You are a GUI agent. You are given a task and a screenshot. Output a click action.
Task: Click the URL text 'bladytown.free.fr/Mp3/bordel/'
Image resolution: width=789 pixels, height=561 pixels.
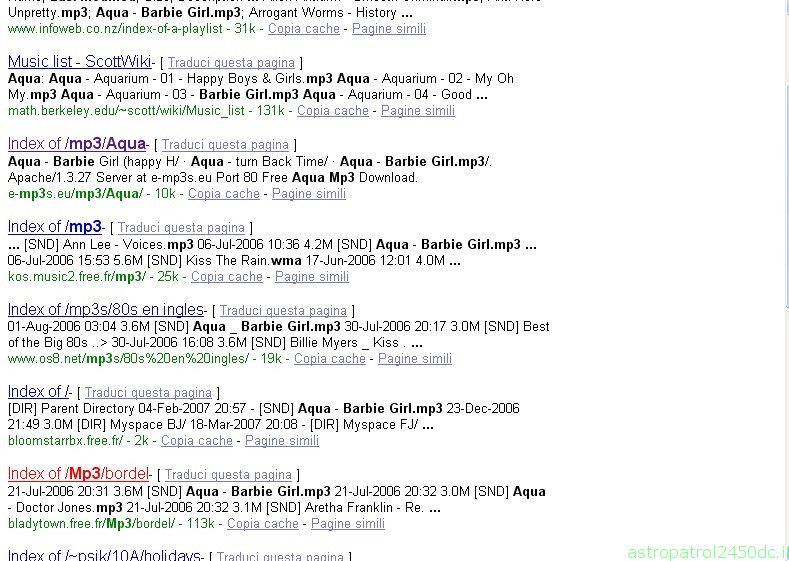92,524
